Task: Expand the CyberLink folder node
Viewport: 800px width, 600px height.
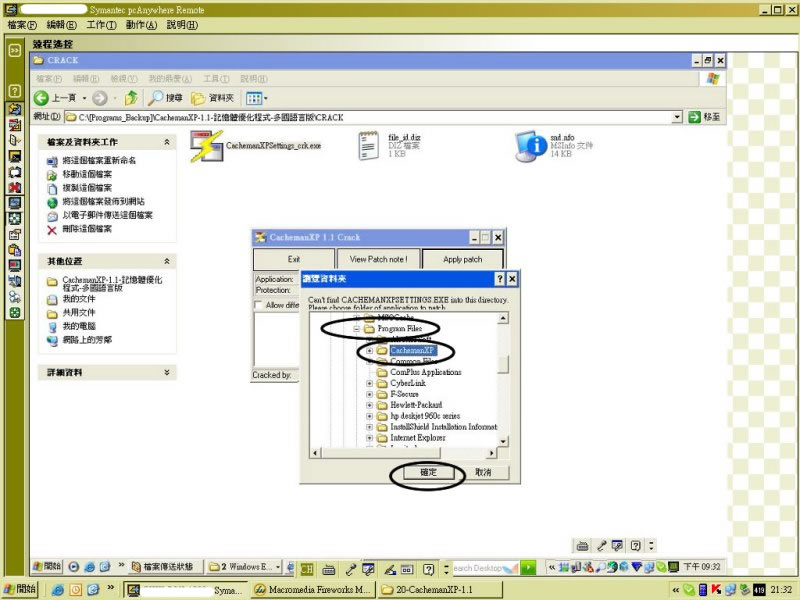Action: pos(369,383)
